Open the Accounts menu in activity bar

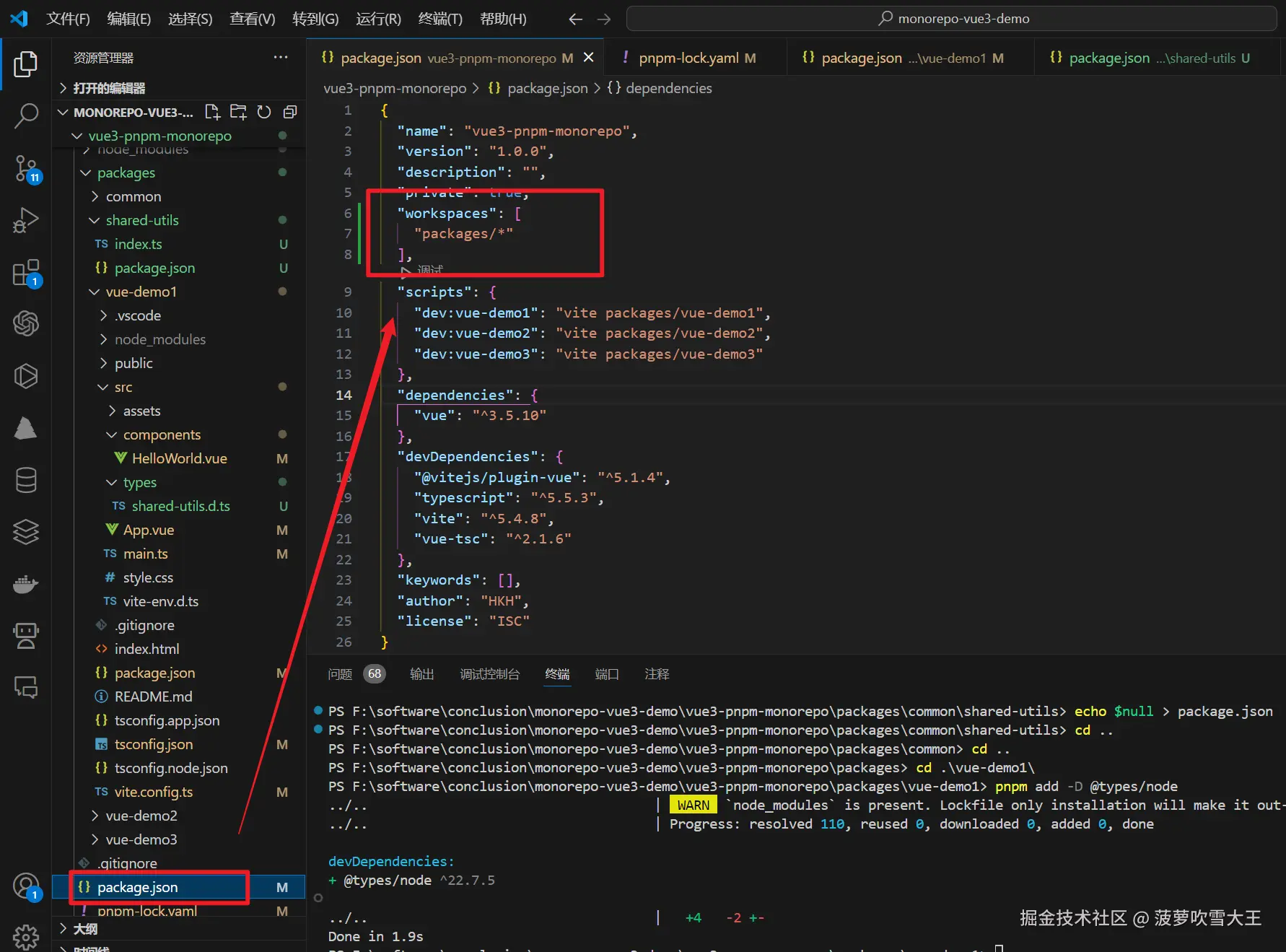(x=26, y=886)
